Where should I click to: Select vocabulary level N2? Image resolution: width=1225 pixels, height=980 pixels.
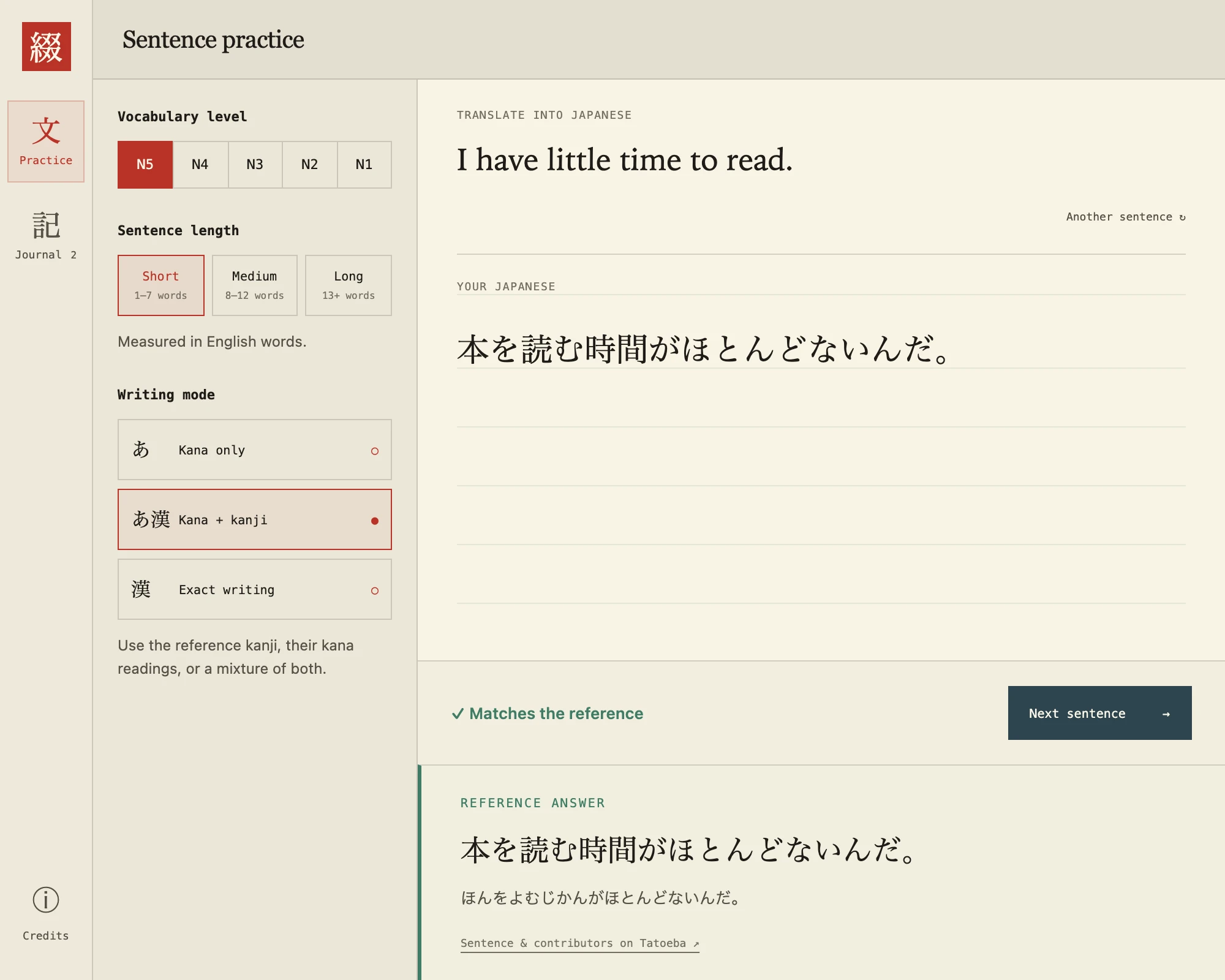tap(310, 165)
